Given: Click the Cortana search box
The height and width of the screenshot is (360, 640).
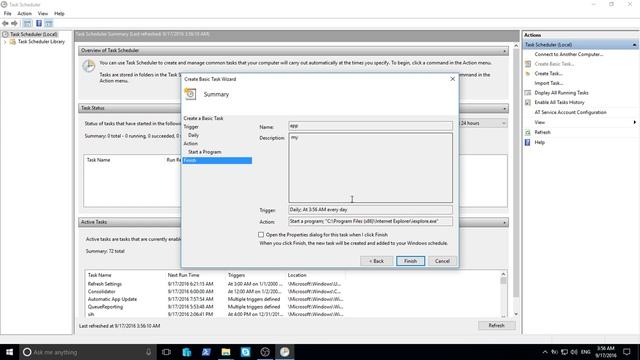Looking at the screenshot, I should pos(88,352).
